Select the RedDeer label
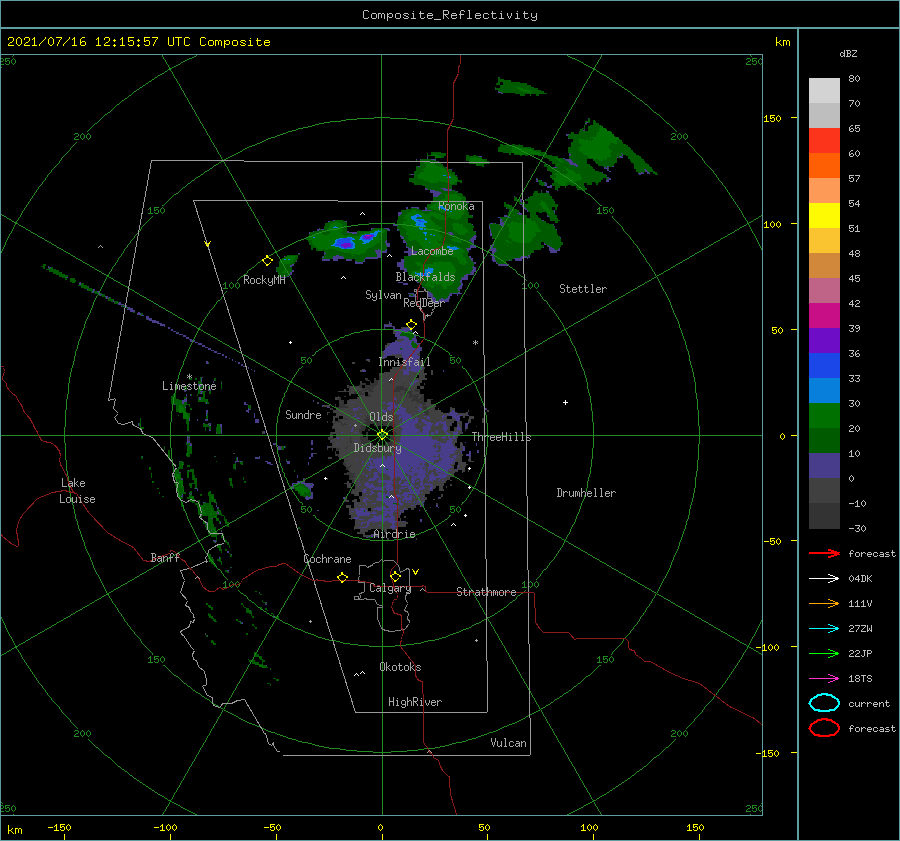Screen dimensions: 900x841 point(424,303)
